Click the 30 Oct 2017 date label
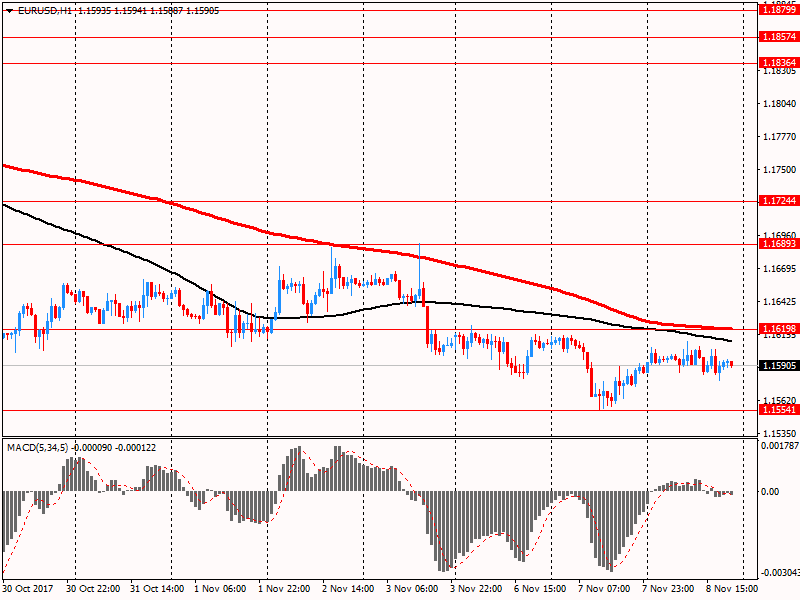Screen dimensions: 800x600 (x=28, y=588)
